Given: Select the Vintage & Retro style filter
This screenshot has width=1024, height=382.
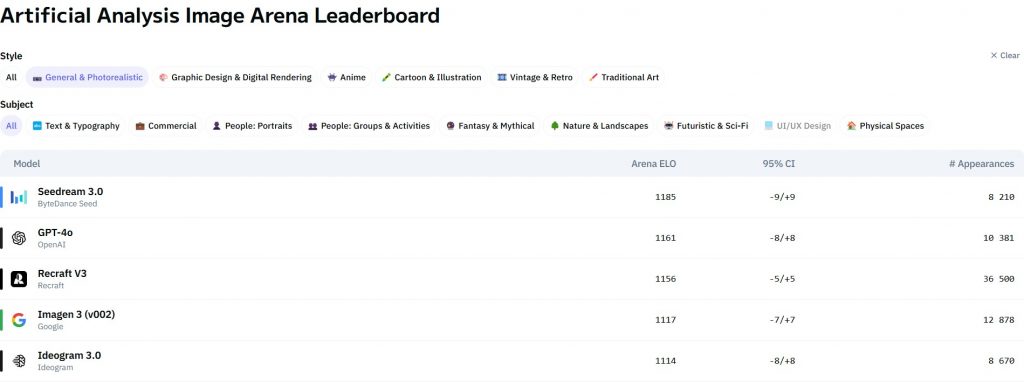Looking at the screenshot, I should tap(535, 77).
